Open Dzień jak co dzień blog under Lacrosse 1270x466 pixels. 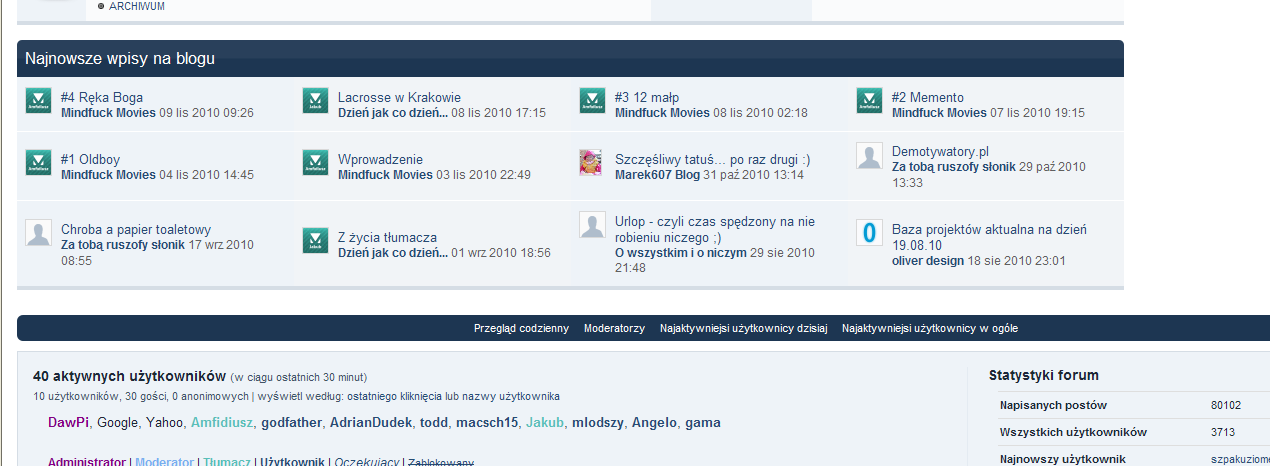point(393,113)
